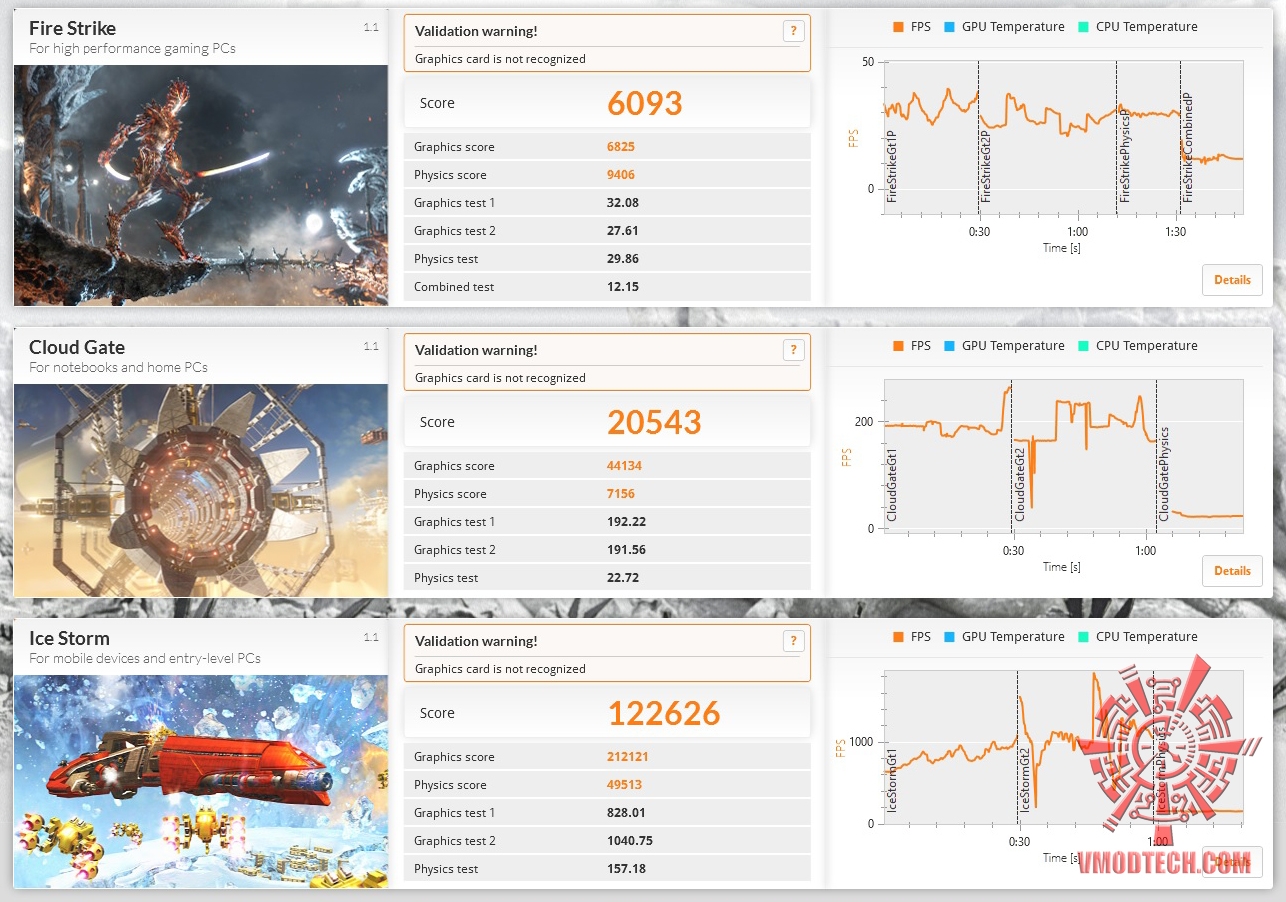Click the combined test value "12.15"
Image resolution: width=1286 pixels, height=902 pixels.
pyautogui.click(x=623, y=287)
